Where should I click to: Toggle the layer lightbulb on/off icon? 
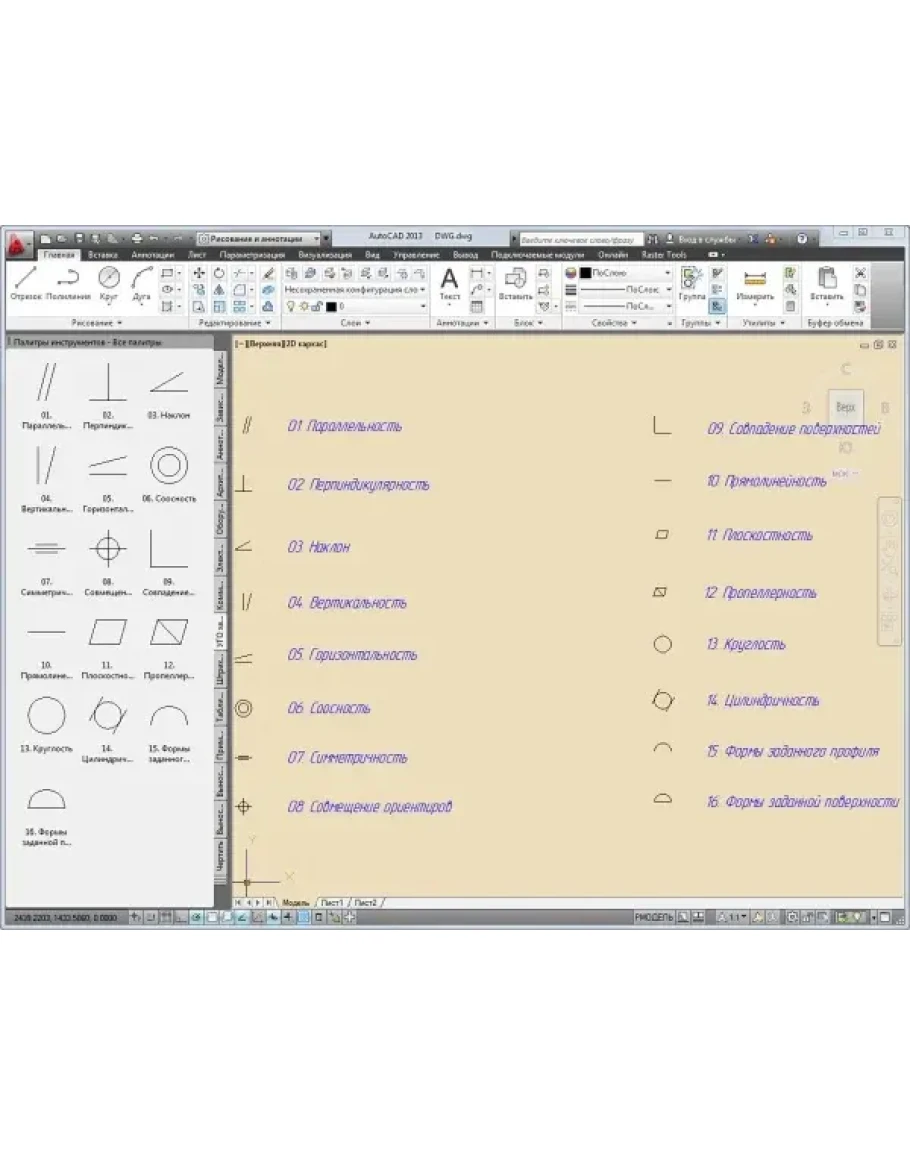pos(290,306)
